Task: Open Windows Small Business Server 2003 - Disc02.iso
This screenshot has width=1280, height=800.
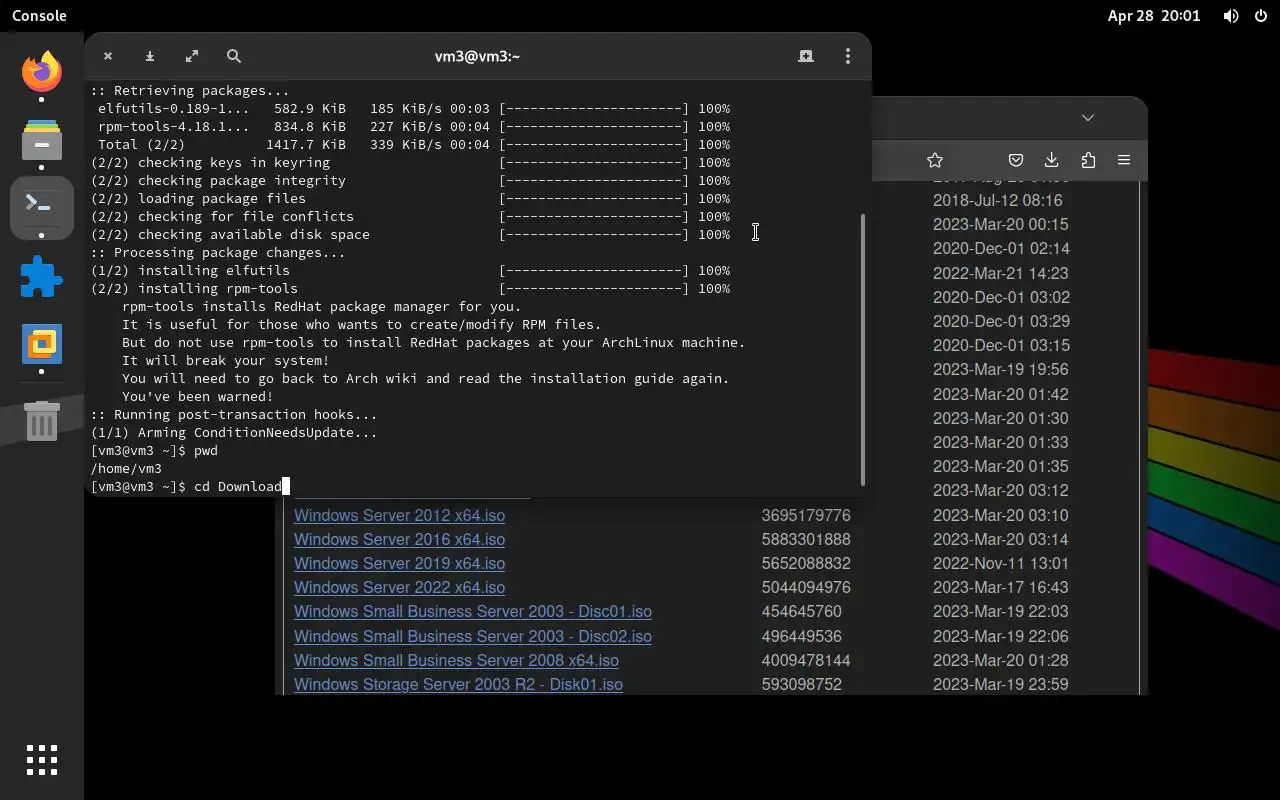Action: 473,636
